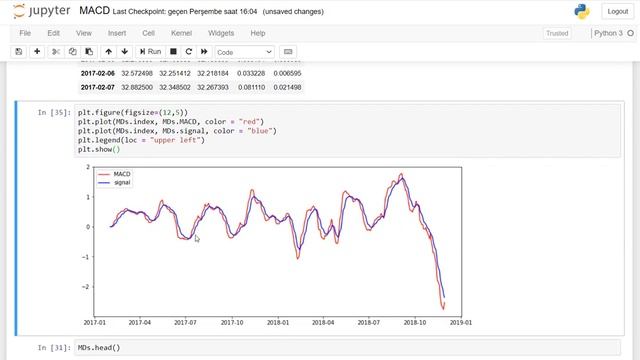Open the View menu

pyautogui.click(x=84, y=33)
